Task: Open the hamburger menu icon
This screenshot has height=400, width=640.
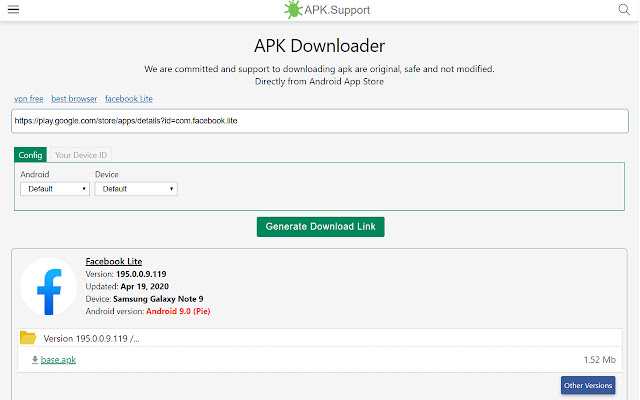Action: click(13, 9)
